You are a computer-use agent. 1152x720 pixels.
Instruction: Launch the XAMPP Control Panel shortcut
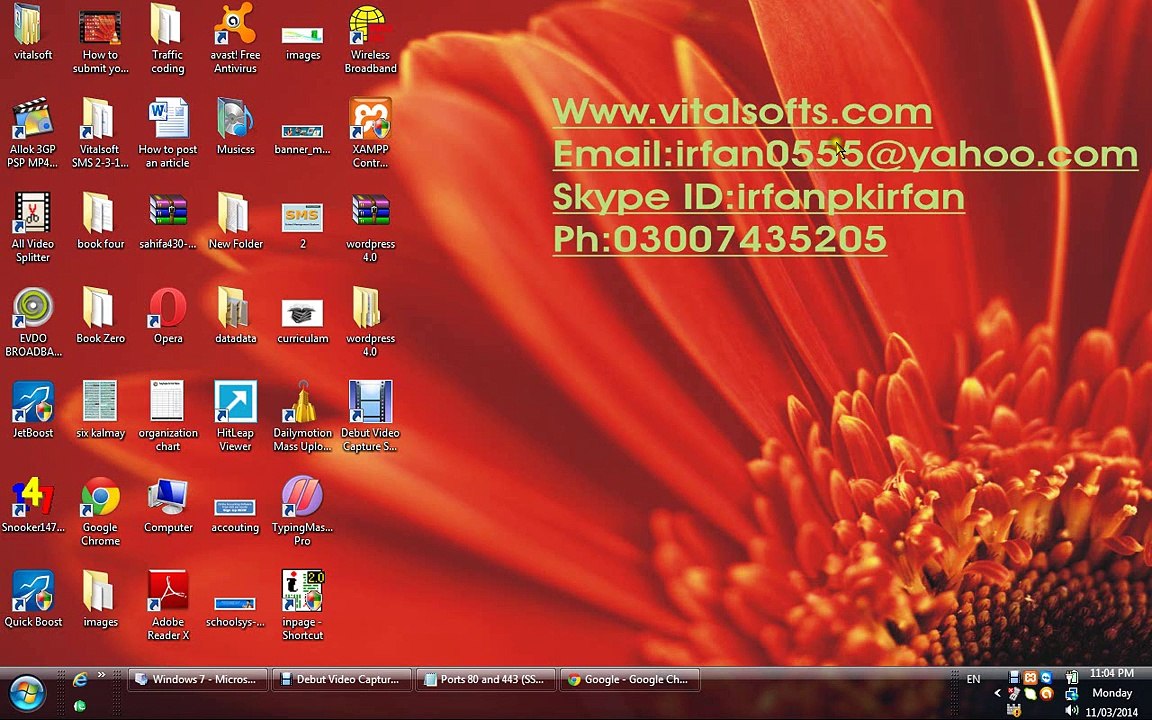point(370,133)
